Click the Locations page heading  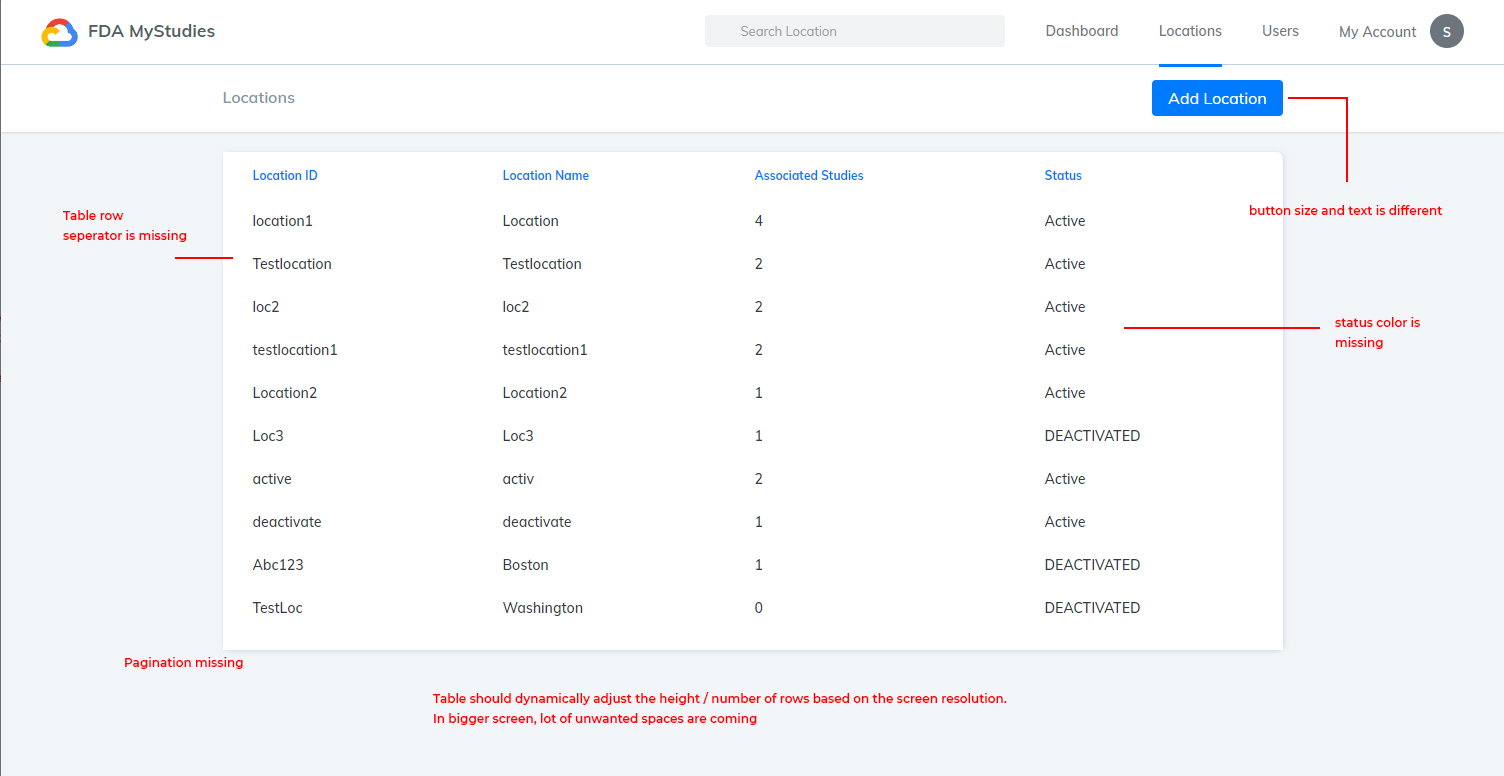tap(259, 98)
